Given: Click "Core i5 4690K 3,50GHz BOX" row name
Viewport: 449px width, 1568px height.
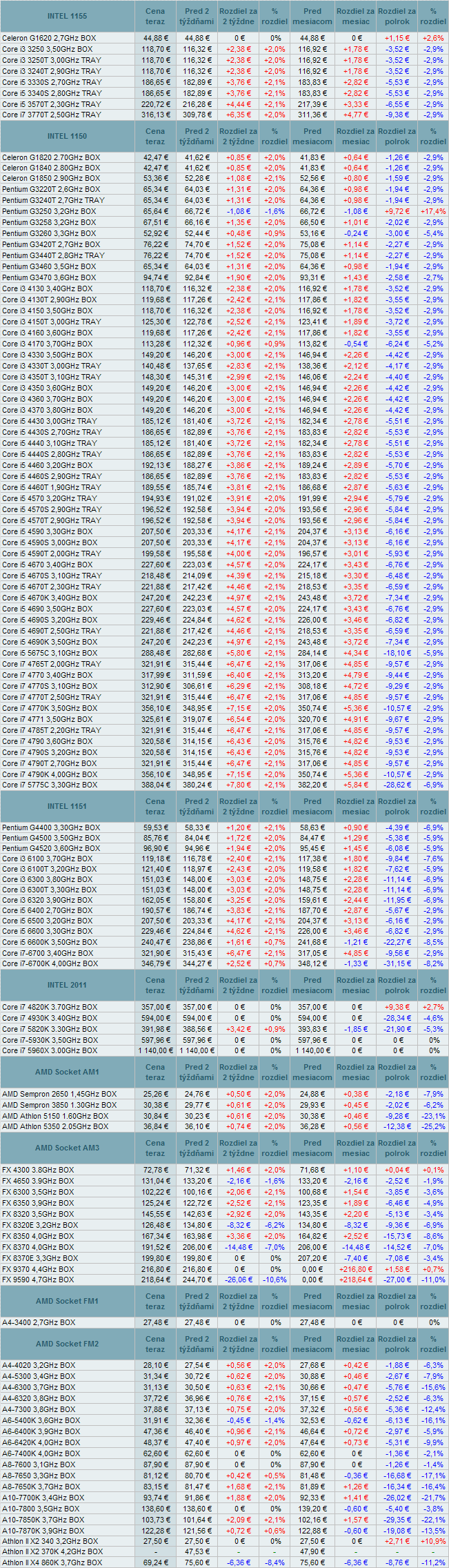Looking at the screenshot, I should [50, 642].
